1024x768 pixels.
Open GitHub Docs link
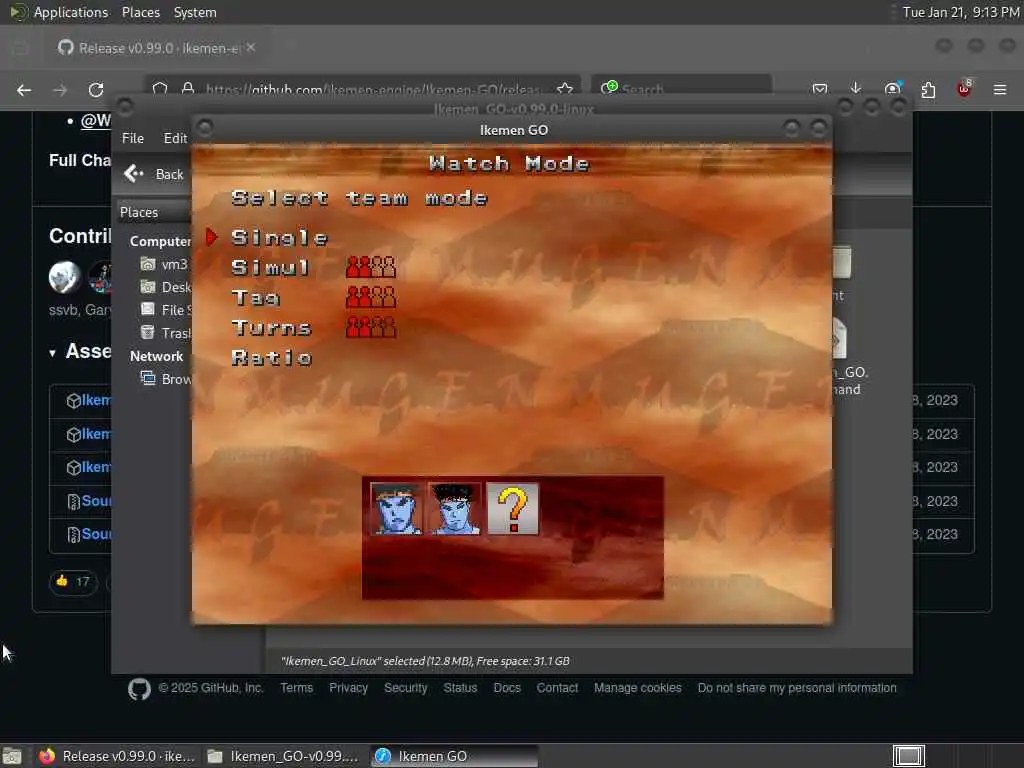(x=507, y=688)
